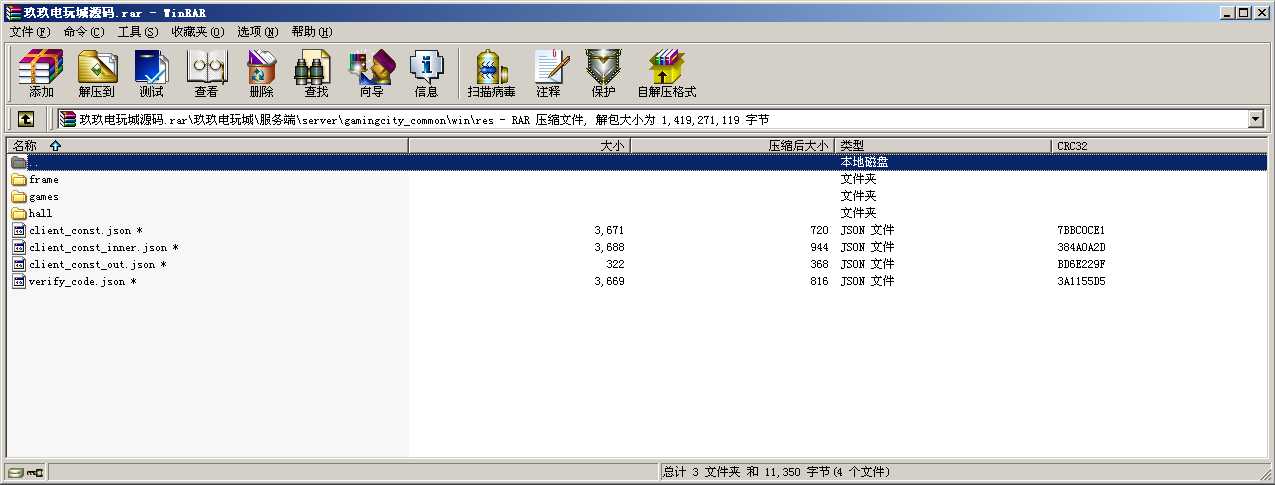The width and height of the screenshot is (1275, 485).
Task: Click CRC32 value 3A1155D5
Action: (x=1081, y=282)
